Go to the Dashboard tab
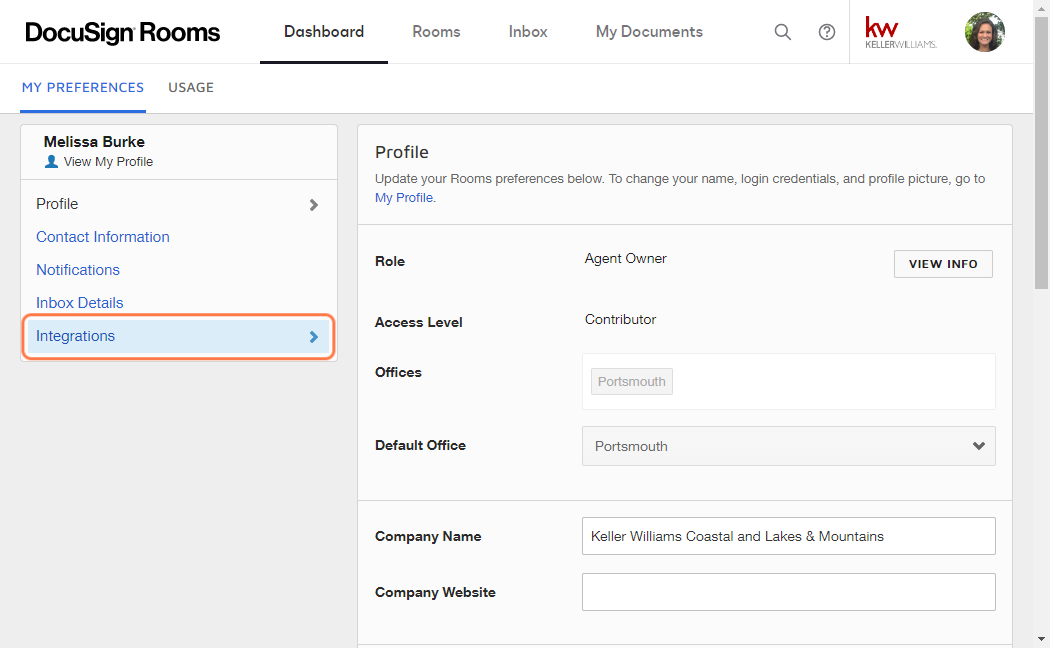1050x648 pixels. tap(324, 31)
